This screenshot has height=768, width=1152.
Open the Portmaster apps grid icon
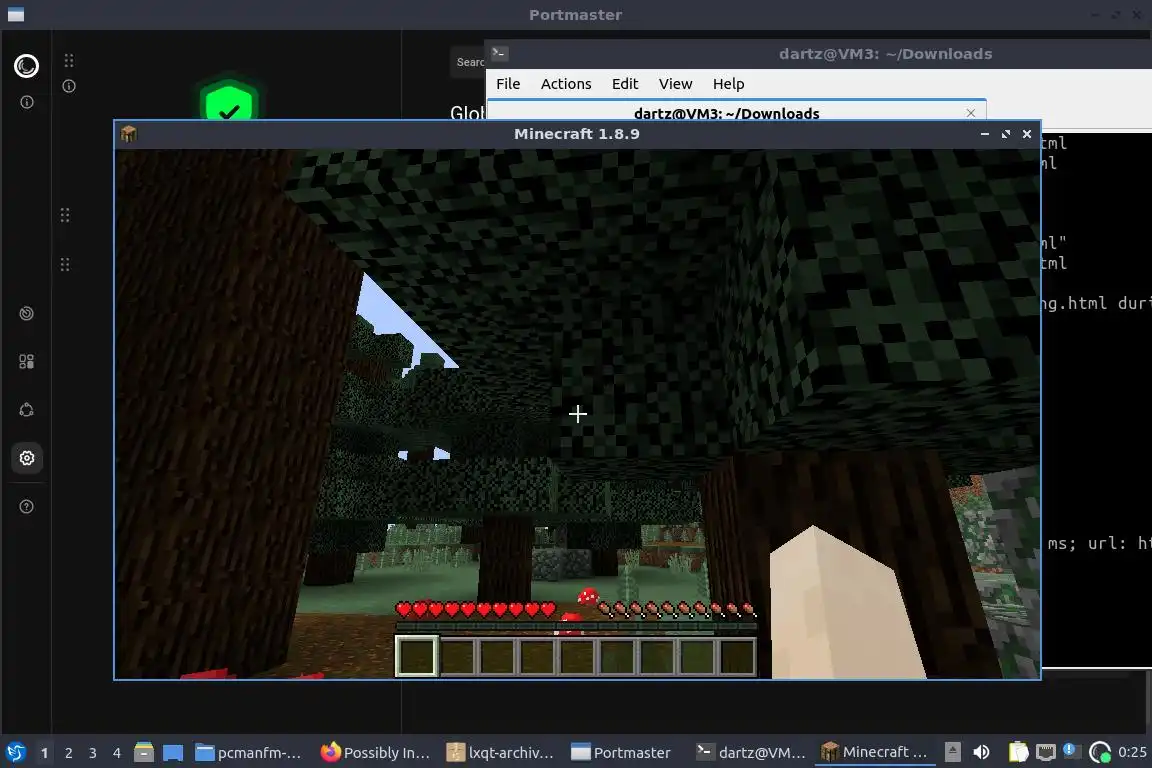(x=26, y=362)
